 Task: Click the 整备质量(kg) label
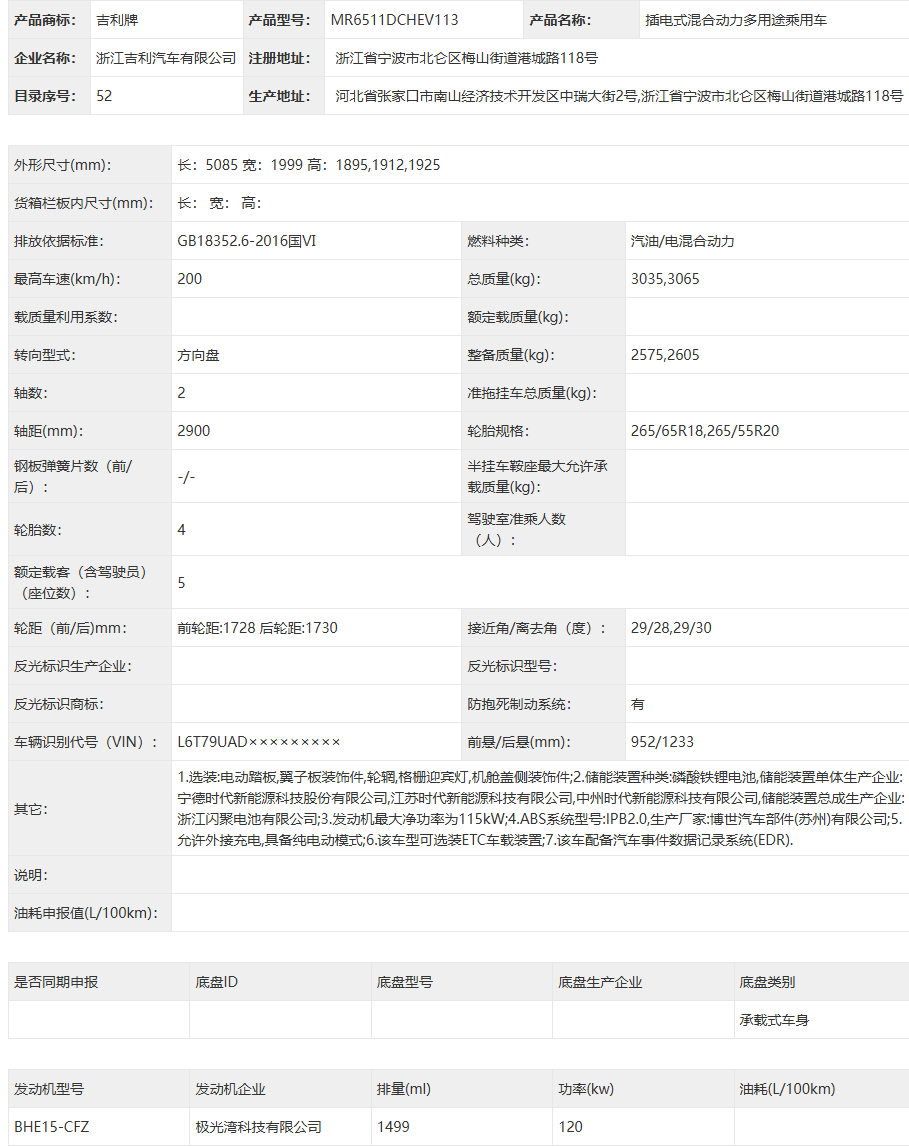(511, 355)
